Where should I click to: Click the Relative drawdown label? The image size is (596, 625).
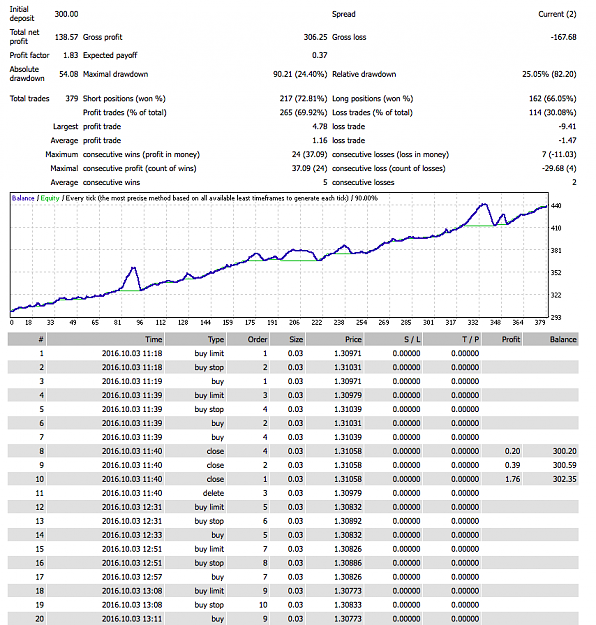[x=364, y=74]
